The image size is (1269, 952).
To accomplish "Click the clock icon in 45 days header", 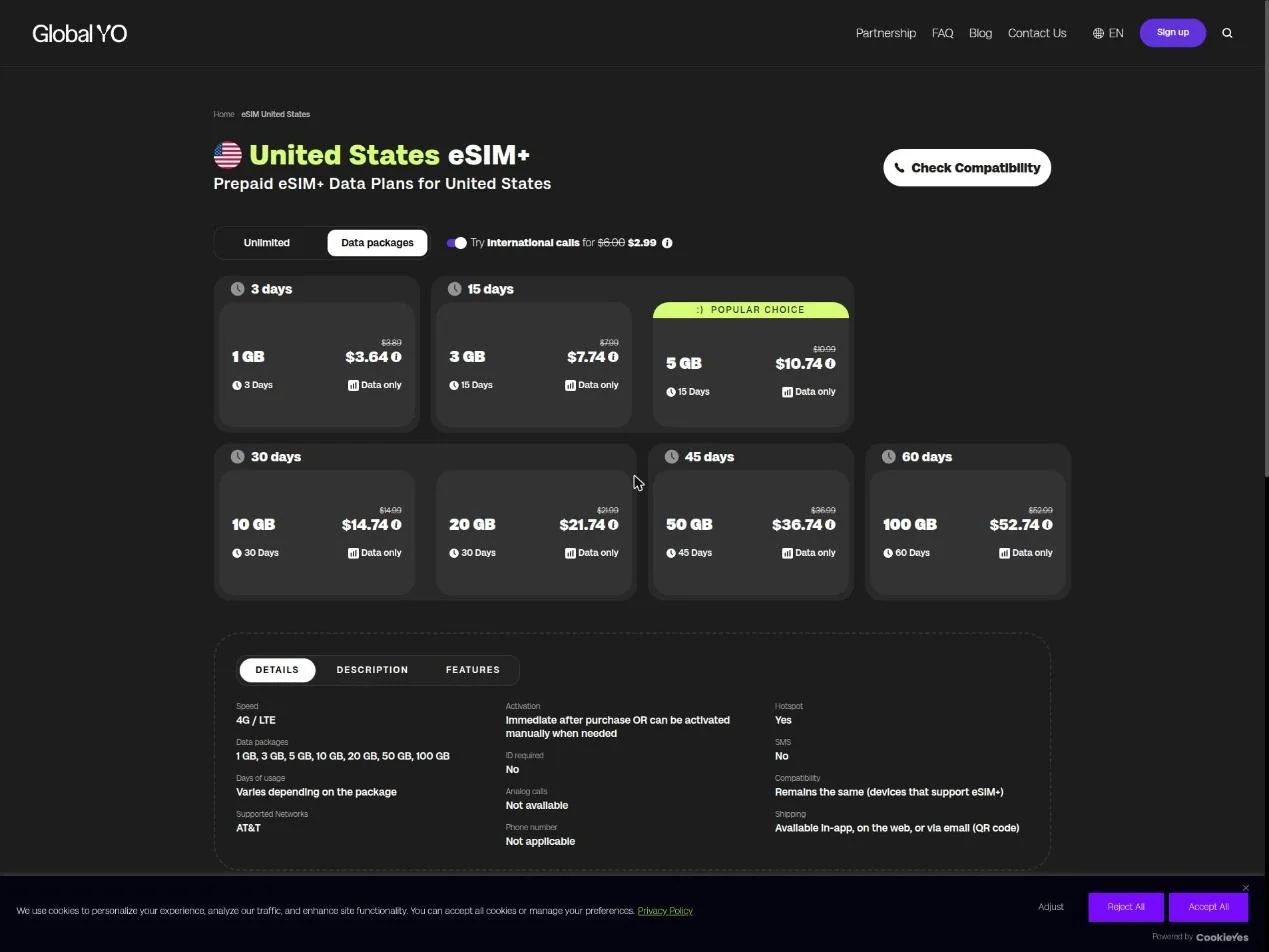I will point(671,457).
